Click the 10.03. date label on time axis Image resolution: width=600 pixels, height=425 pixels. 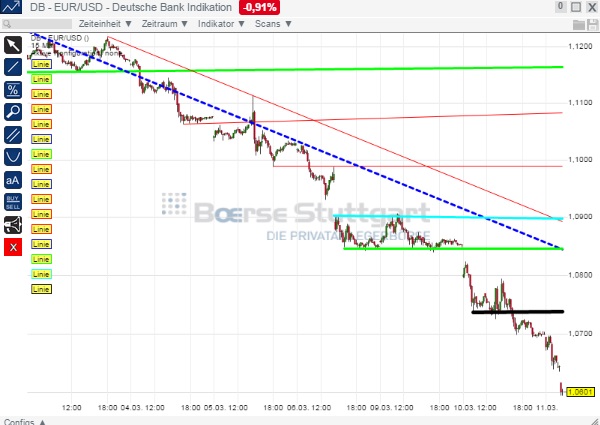[x=463, y=408]
